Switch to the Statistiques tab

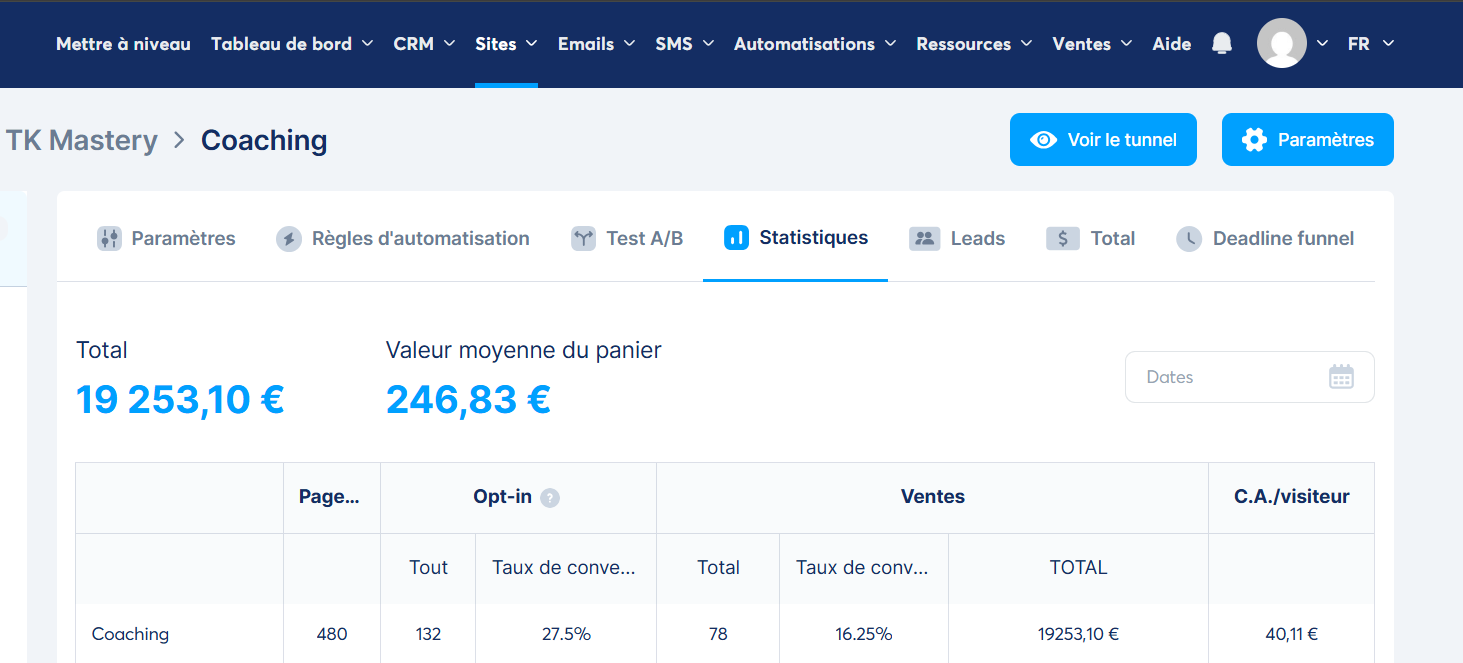pos(796,238)
